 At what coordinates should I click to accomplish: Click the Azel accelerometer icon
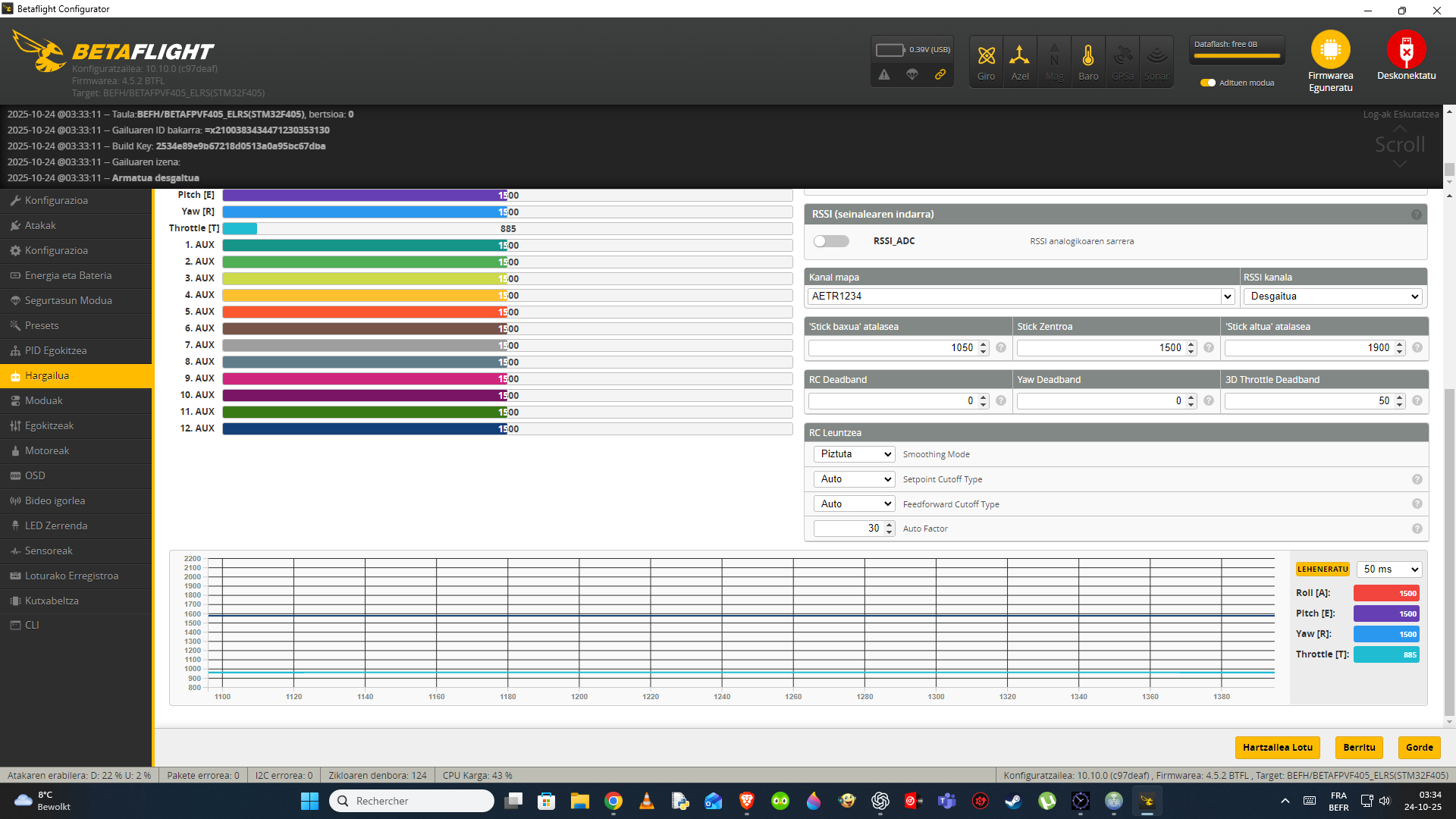1020,57
